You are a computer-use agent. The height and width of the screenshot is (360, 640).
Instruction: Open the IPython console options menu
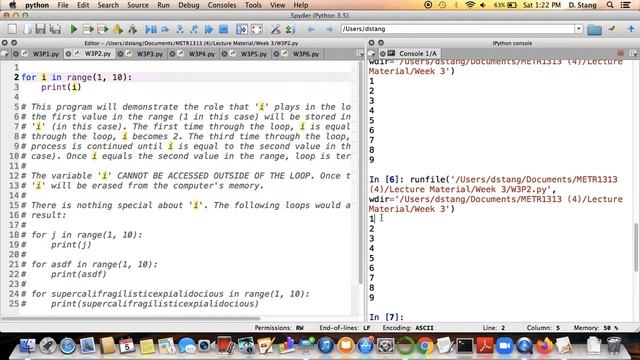(633, 53)
